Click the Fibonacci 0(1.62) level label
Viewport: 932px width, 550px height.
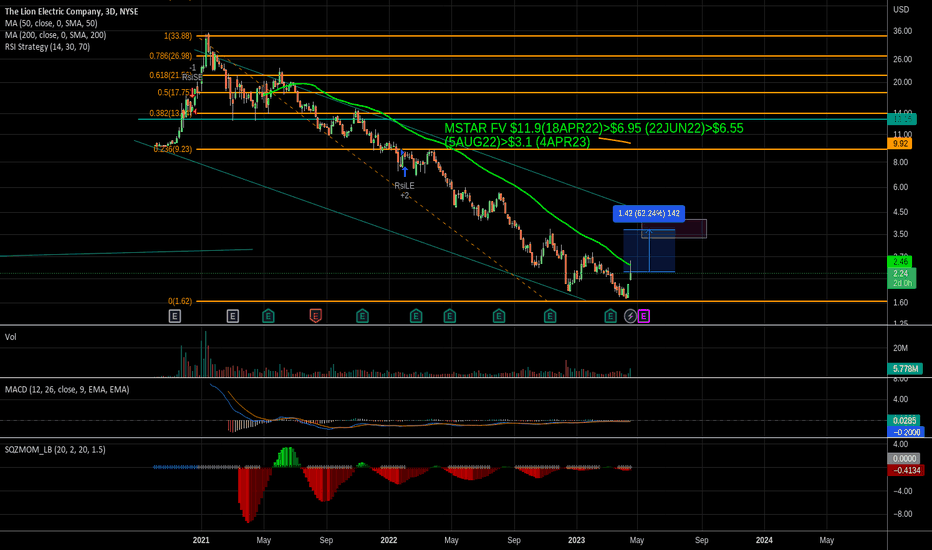tap(180, 301)
